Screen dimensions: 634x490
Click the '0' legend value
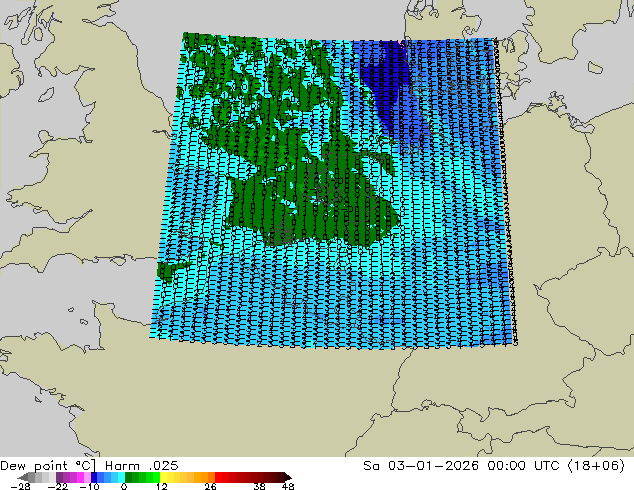[124, 486]
